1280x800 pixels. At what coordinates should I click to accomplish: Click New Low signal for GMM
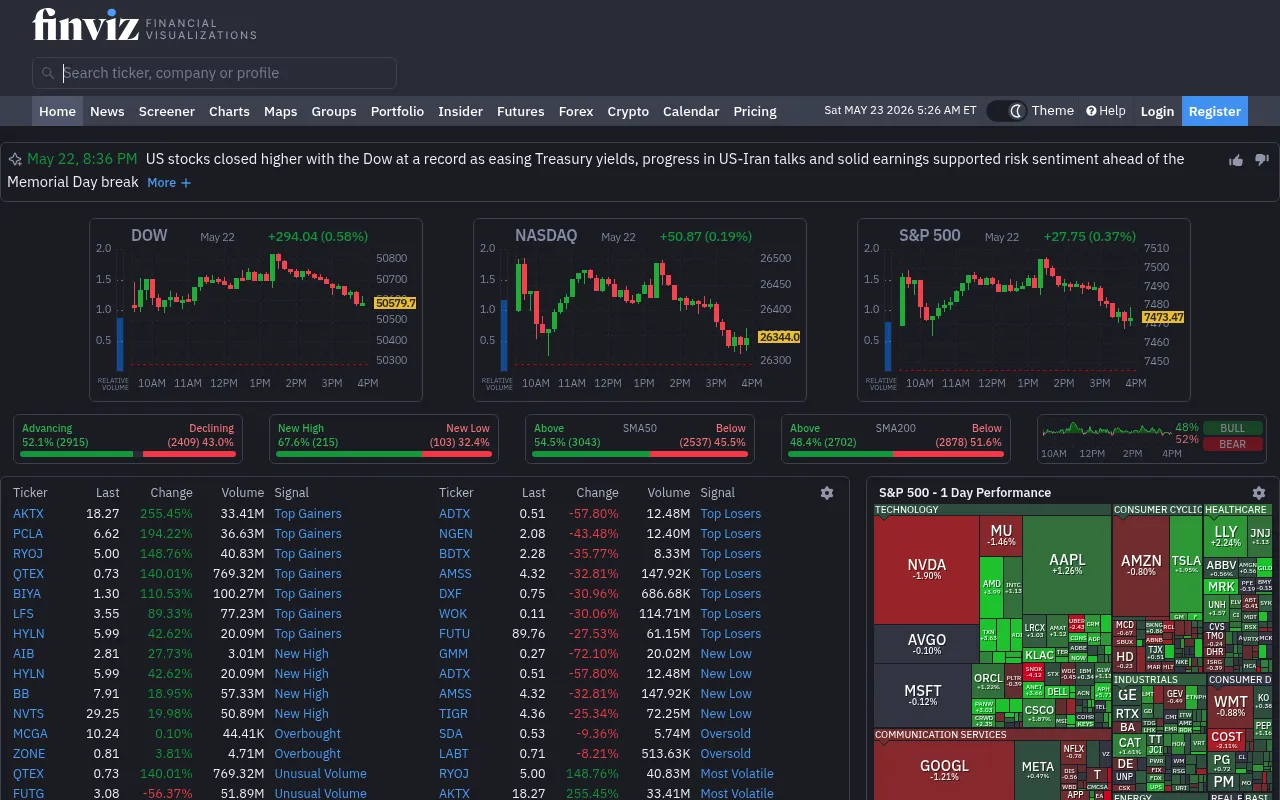tap(726, 654)
